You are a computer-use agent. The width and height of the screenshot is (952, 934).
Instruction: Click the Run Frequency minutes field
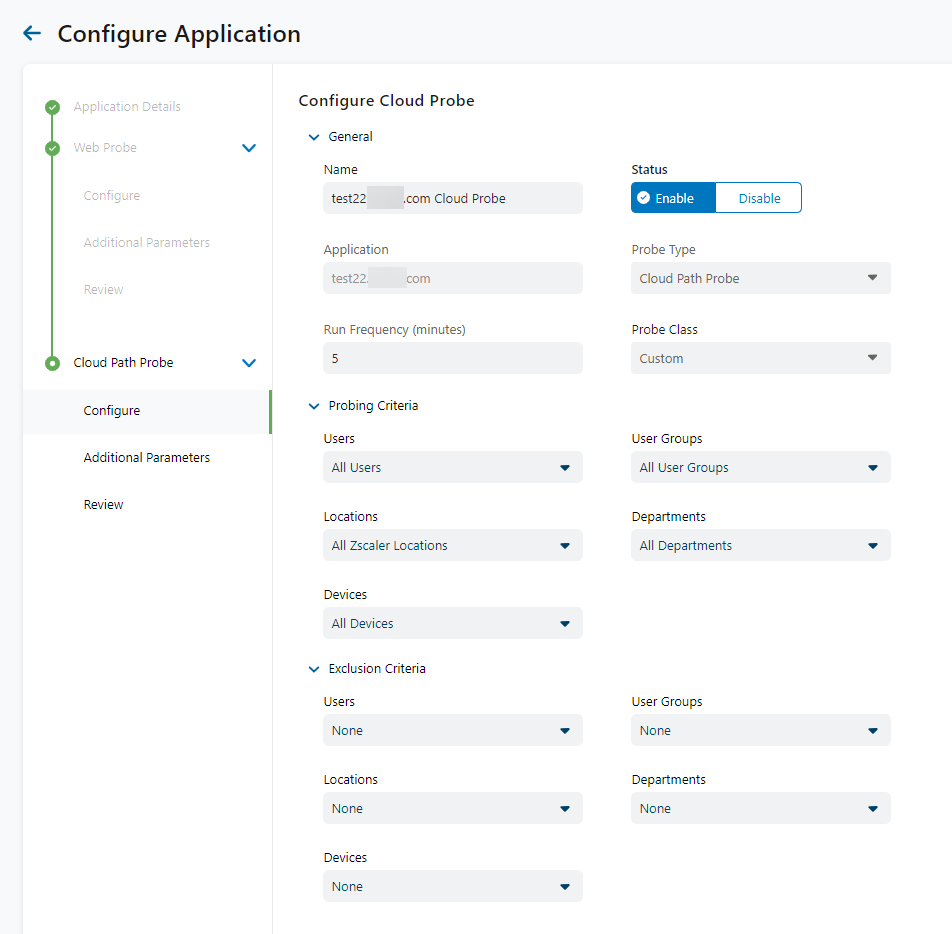coord(453,358)
